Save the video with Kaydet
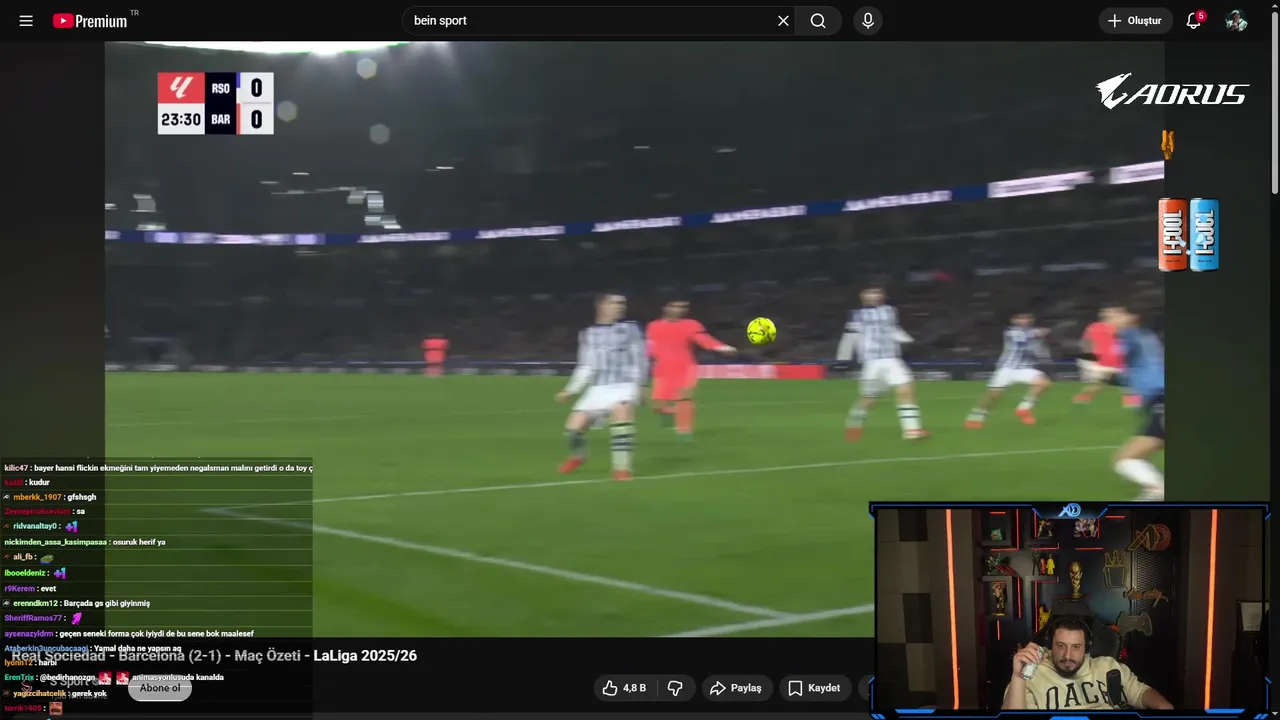 click(x=814, y=688)
